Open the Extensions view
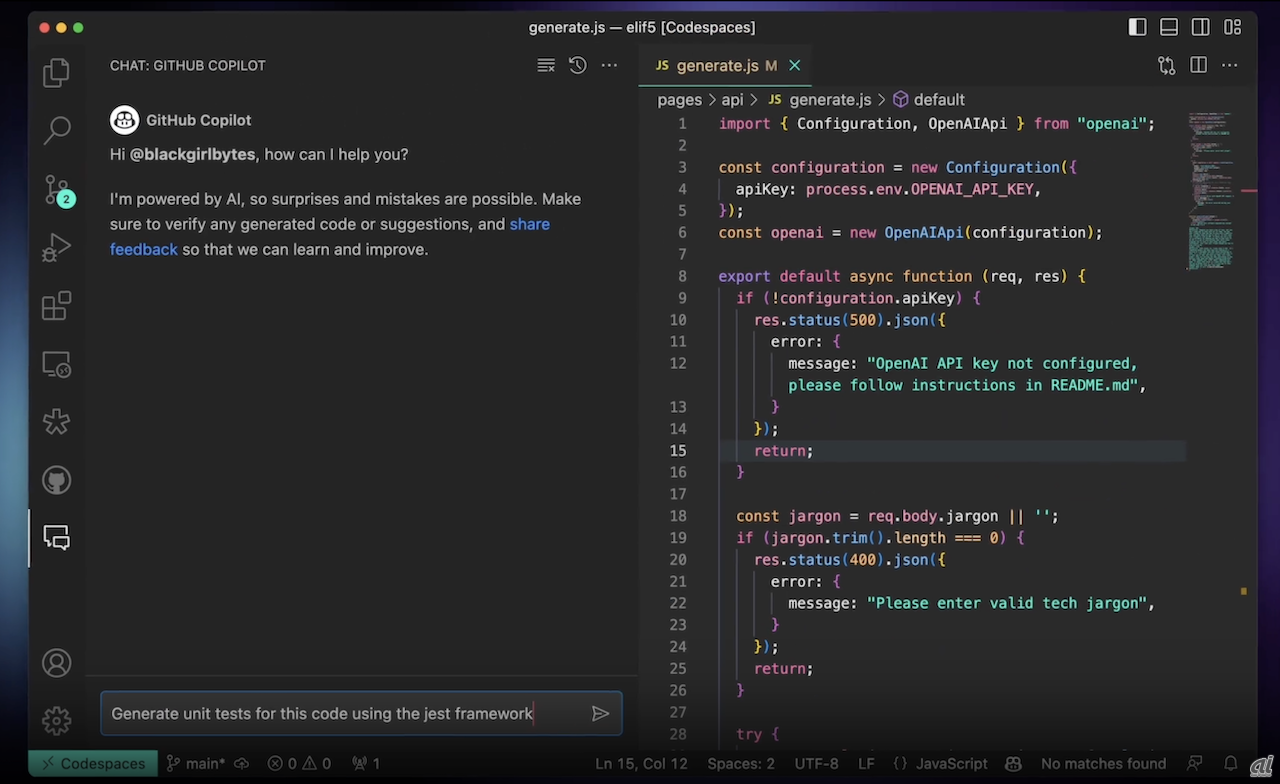Image resolution: width=1280 pixels, height=784 pixels. pyautogui.click(x=56, y=305)
